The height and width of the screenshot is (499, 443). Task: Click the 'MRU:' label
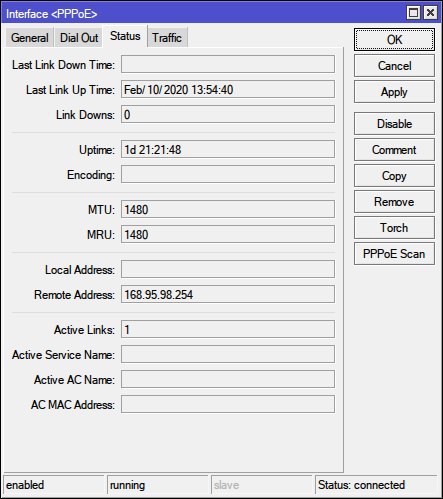pyautogui.click(x=101, y=235)
